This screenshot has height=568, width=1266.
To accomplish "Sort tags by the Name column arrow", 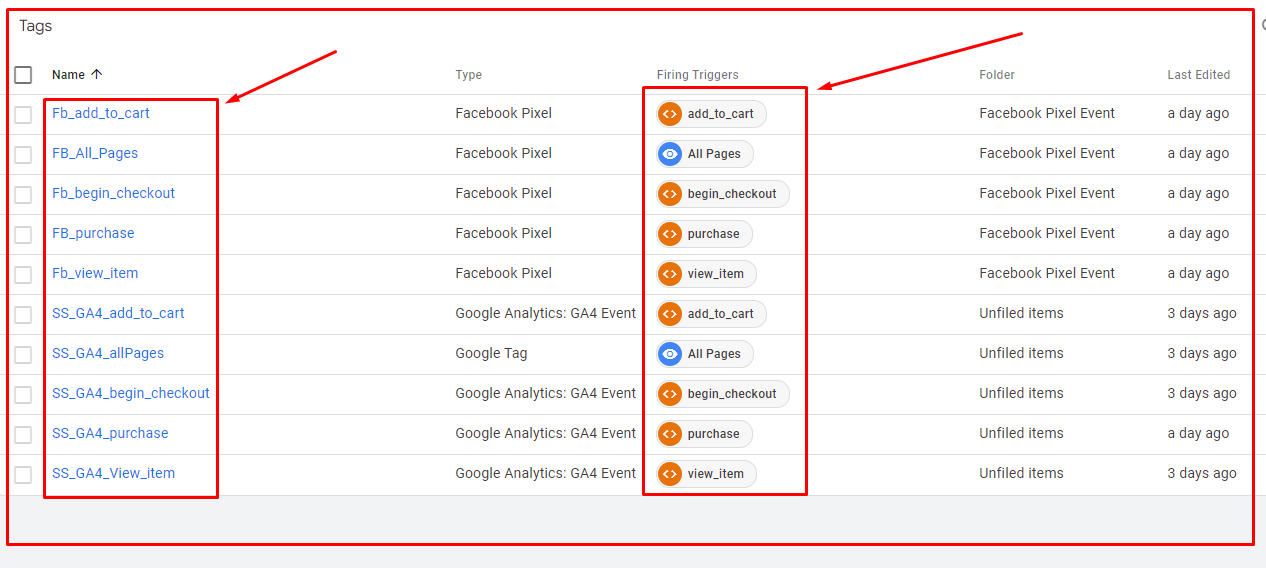I will pos(97,75).
